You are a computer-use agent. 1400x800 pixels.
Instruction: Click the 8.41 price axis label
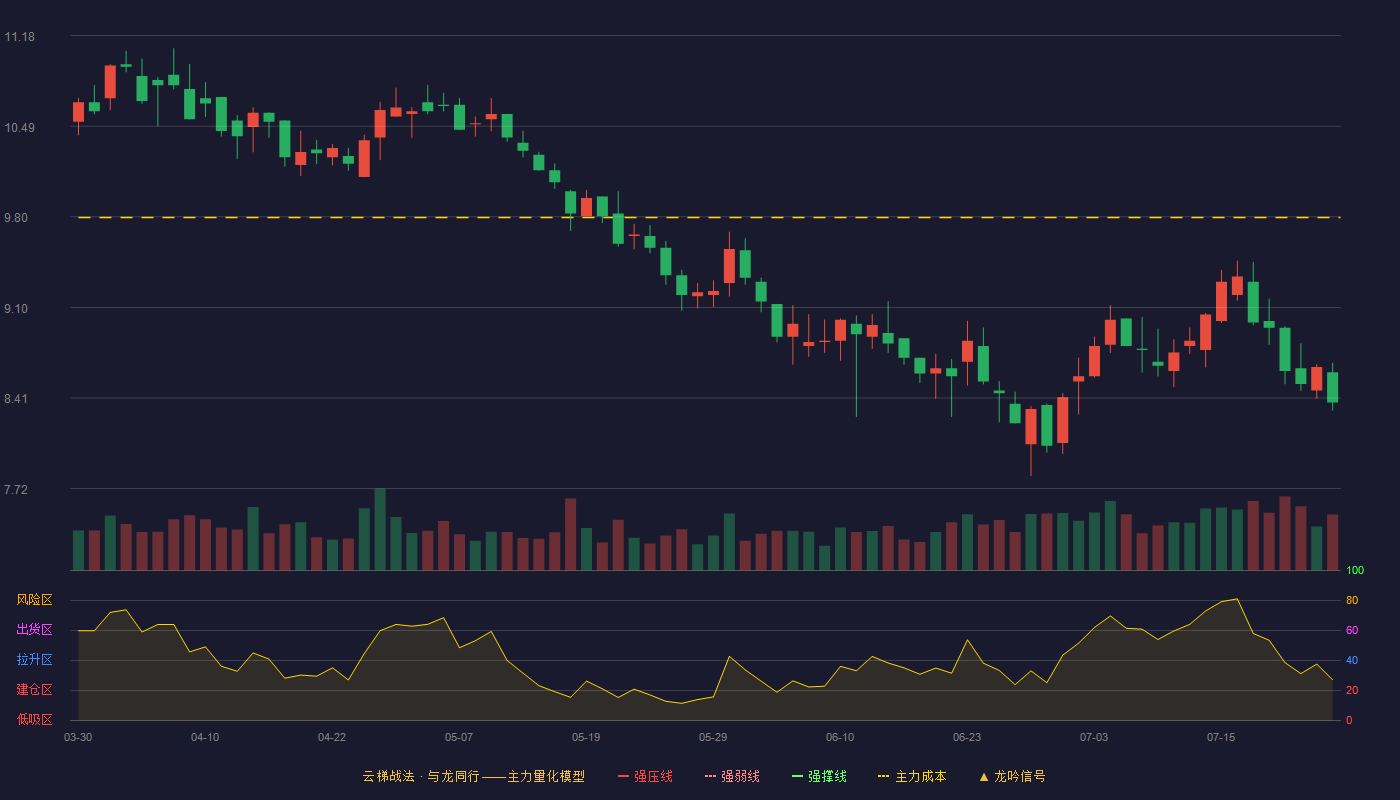coord(17,399)
